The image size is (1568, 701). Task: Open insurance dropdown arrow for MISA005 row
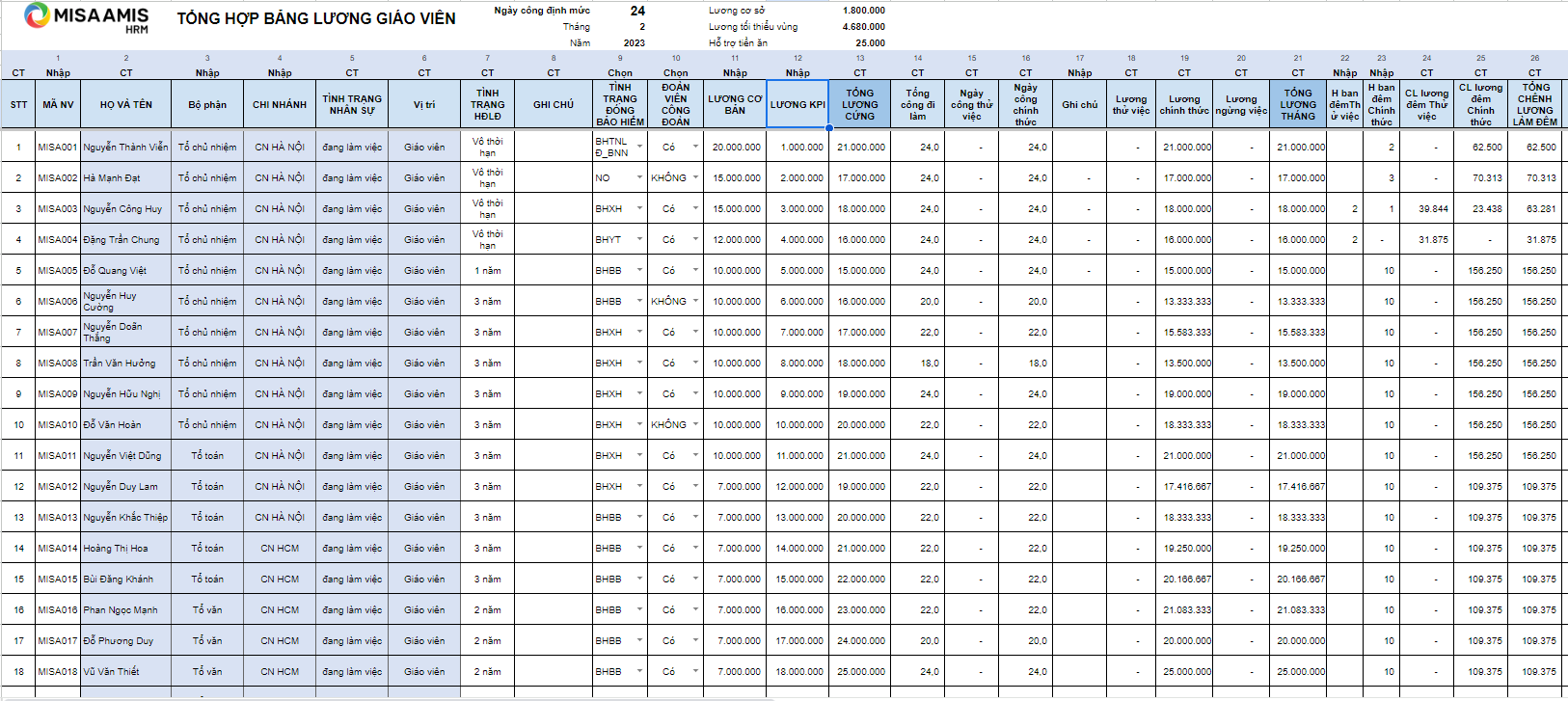[639, 271]
